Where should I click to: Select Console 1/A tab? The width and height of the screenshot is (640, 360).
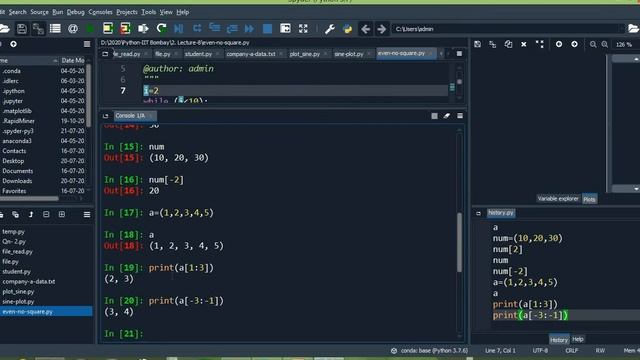click(x=130, y=116)
